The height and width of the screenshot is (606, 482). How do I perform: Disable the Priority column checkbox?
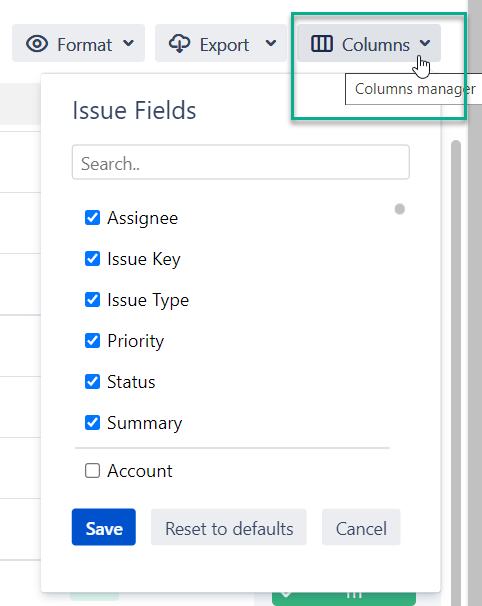point(92,340)
